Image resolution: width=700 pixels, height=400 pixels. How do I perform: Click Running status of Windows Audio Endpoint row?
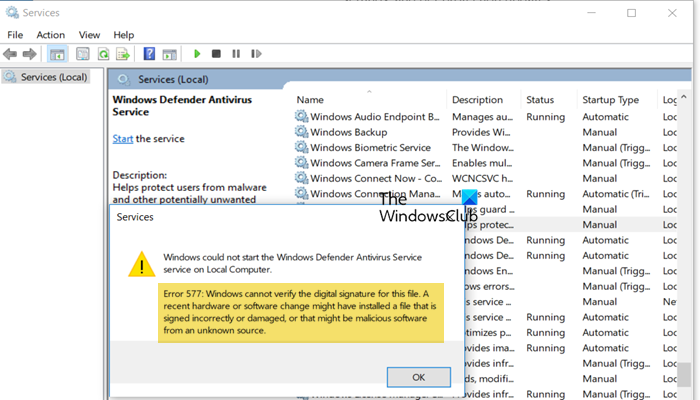546,117
